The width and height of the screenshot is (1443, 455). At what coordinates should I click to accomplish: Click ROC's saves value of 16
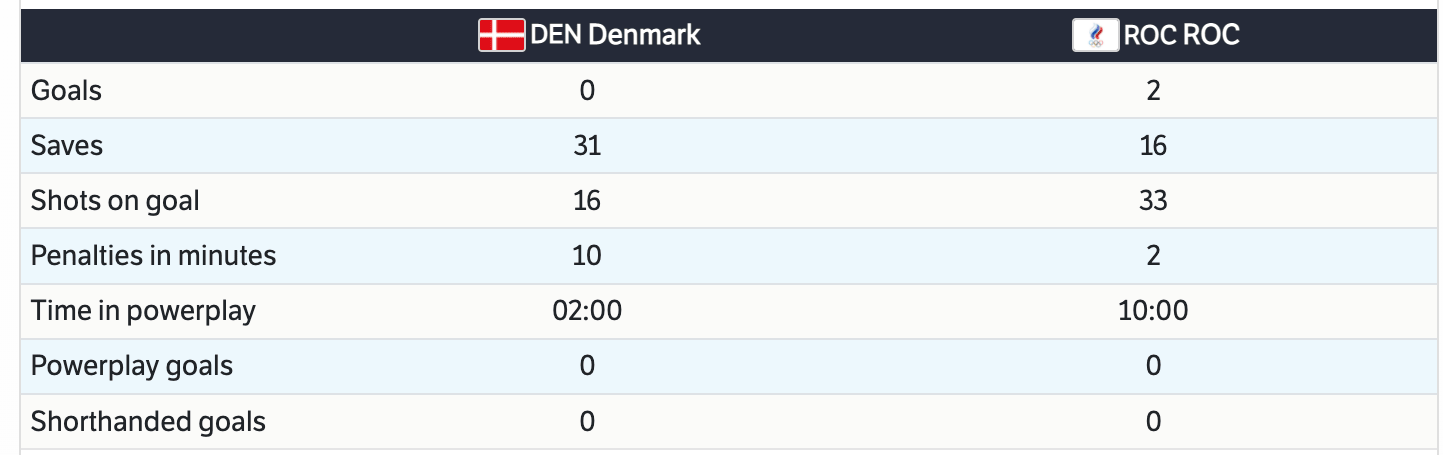pyautogui.click(x=1153, y=146)
